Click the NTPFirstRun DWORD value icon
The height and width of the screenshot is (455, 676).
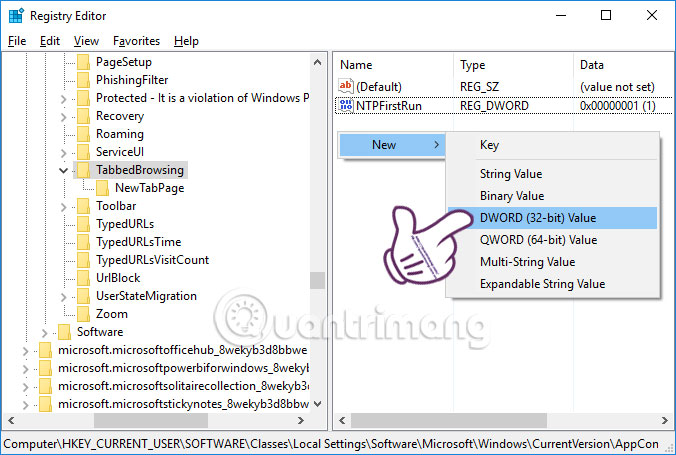click(346, 106)
